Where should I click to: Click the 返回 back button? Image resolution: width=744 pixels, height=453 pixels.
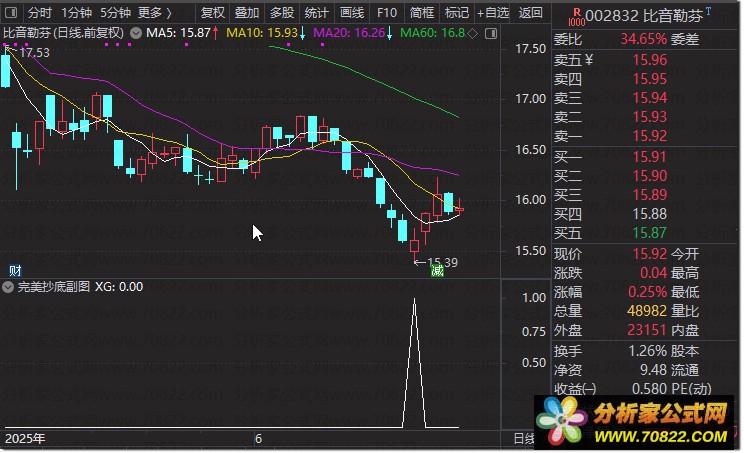[530, 12]
